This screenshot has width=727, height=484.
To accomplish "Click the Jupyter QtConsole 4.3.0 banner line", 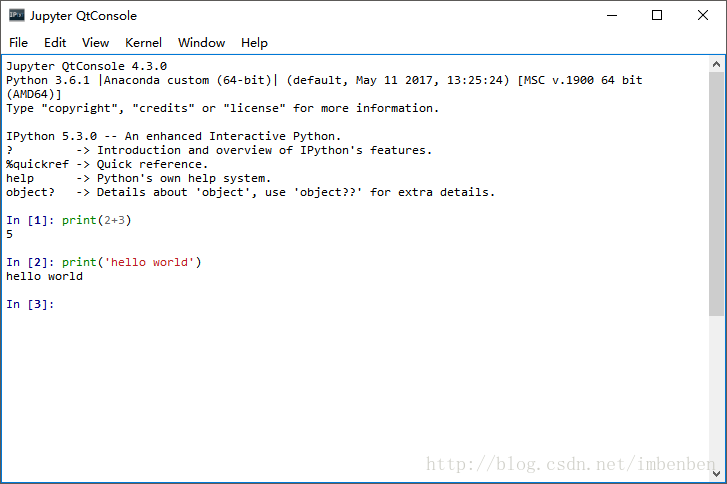I will (x=86, y=66).
